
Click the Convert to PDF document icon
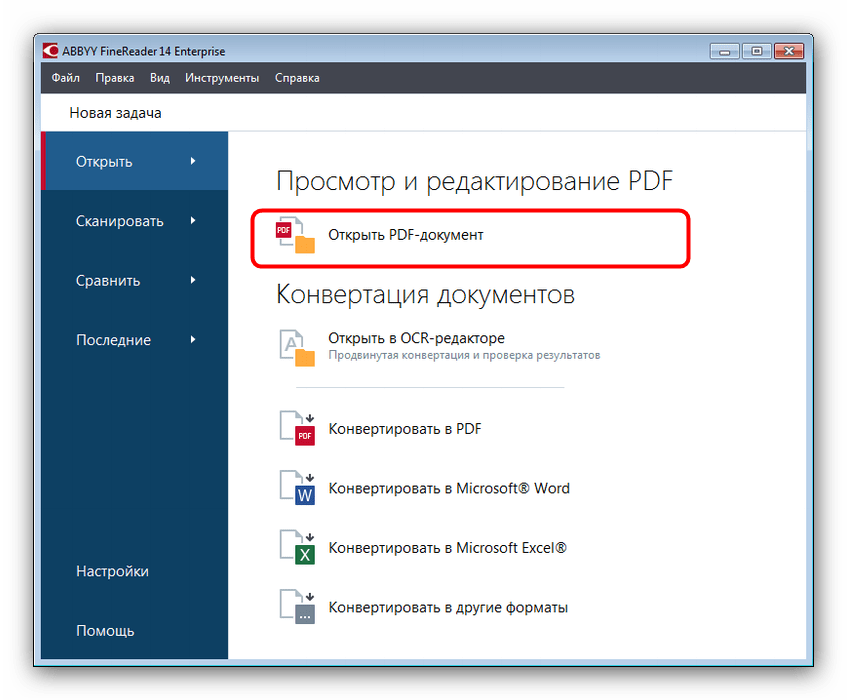(x=296, y=428)
